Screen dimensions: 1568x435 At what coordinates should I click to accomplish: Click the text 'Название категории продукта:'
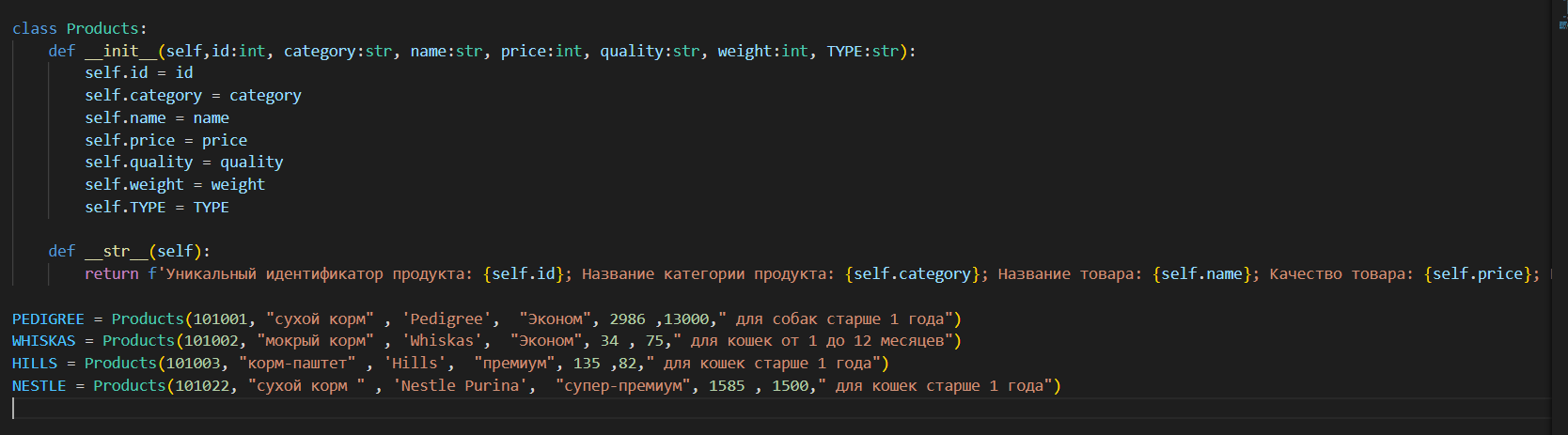(708, 273)
